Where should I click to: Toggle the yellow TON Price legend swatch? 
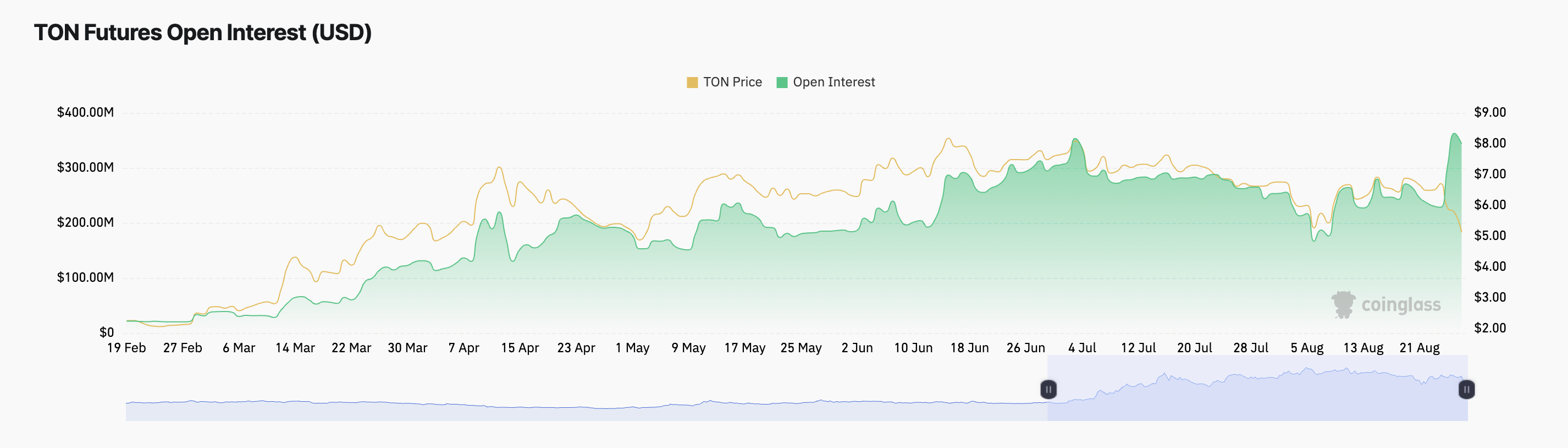click(692, 83)
